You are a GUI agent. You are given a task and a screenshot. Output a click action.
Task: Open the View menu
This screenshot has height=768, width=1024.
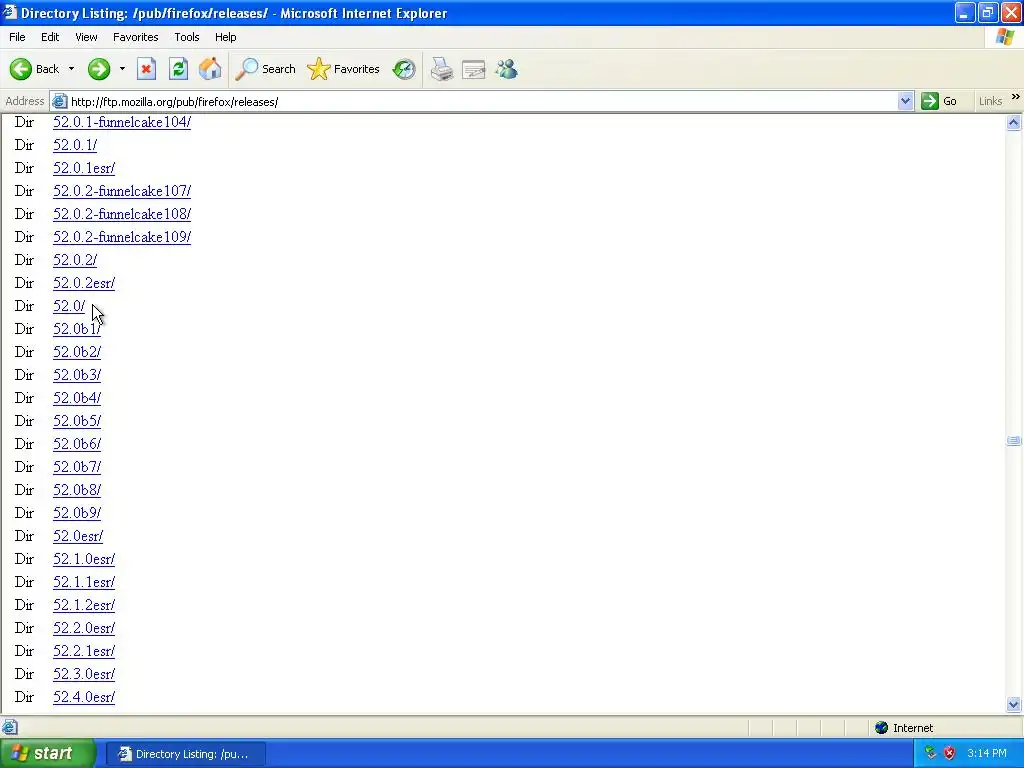[86, 37]
